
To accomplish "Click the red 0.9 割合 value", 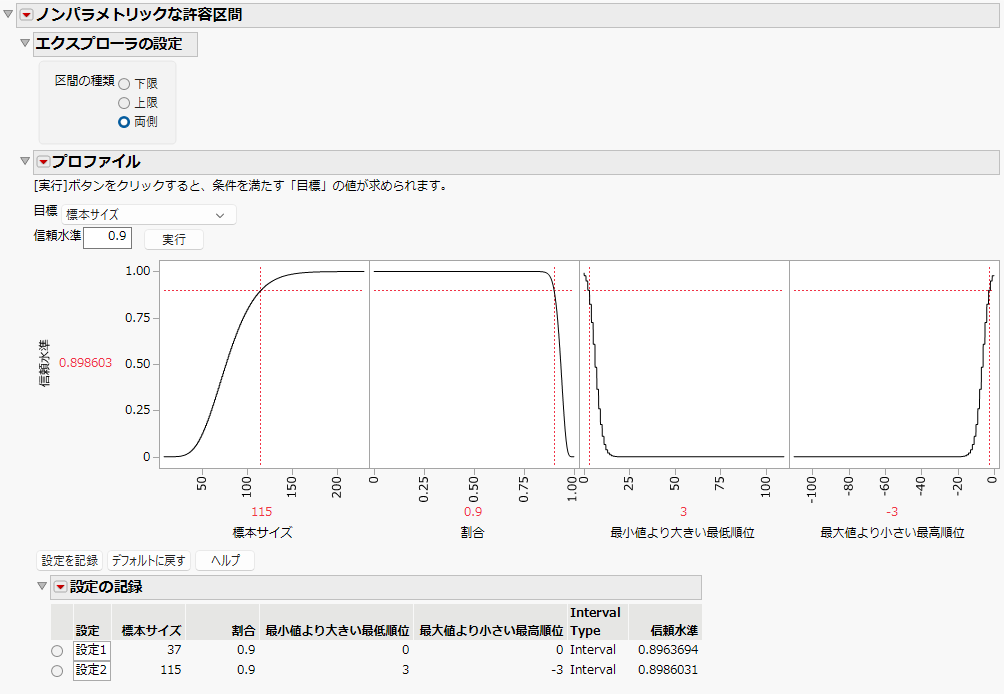I will coord(473,512).
